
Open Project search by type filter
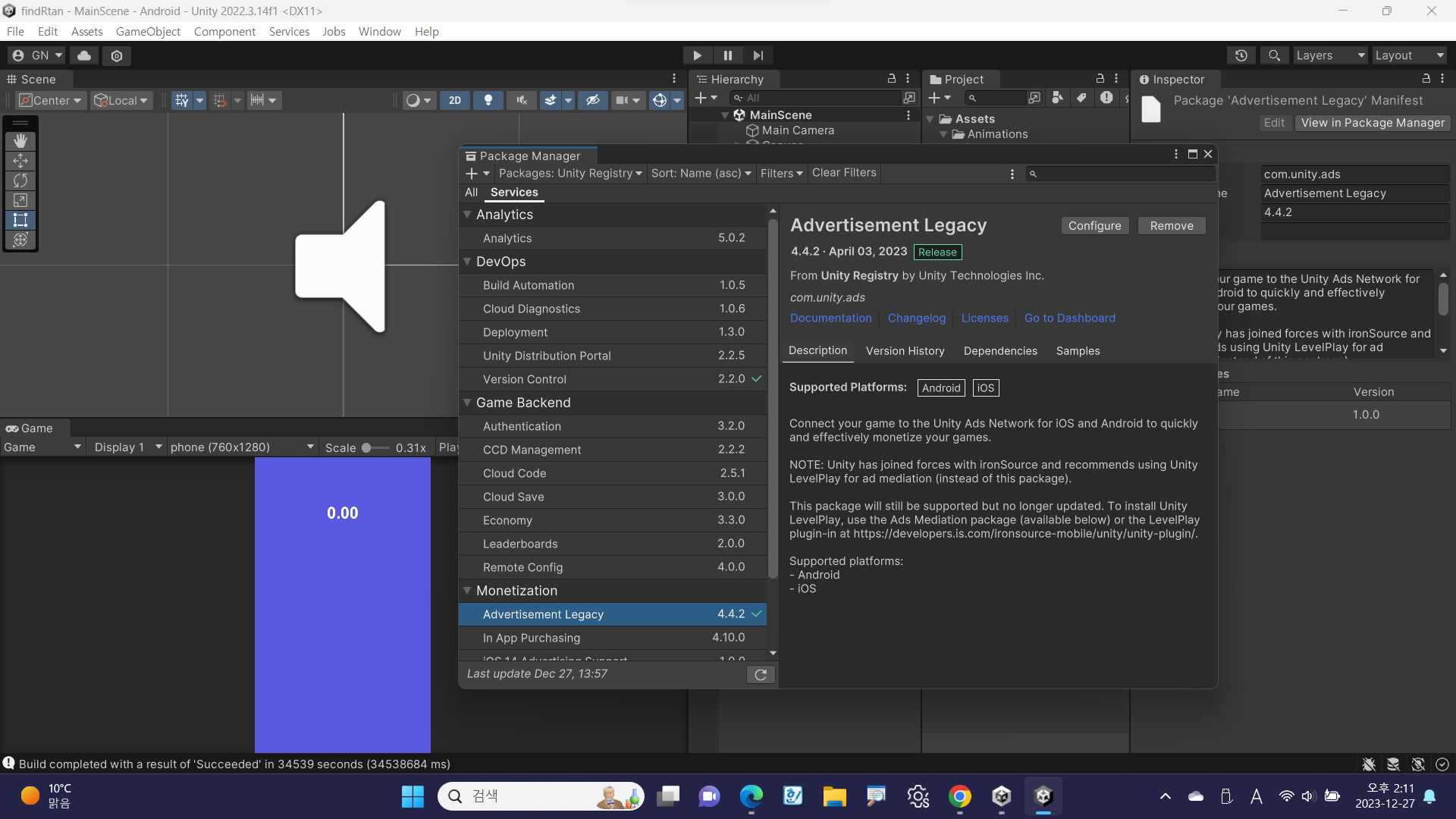pyautogui.click(x=1057, y=98)
